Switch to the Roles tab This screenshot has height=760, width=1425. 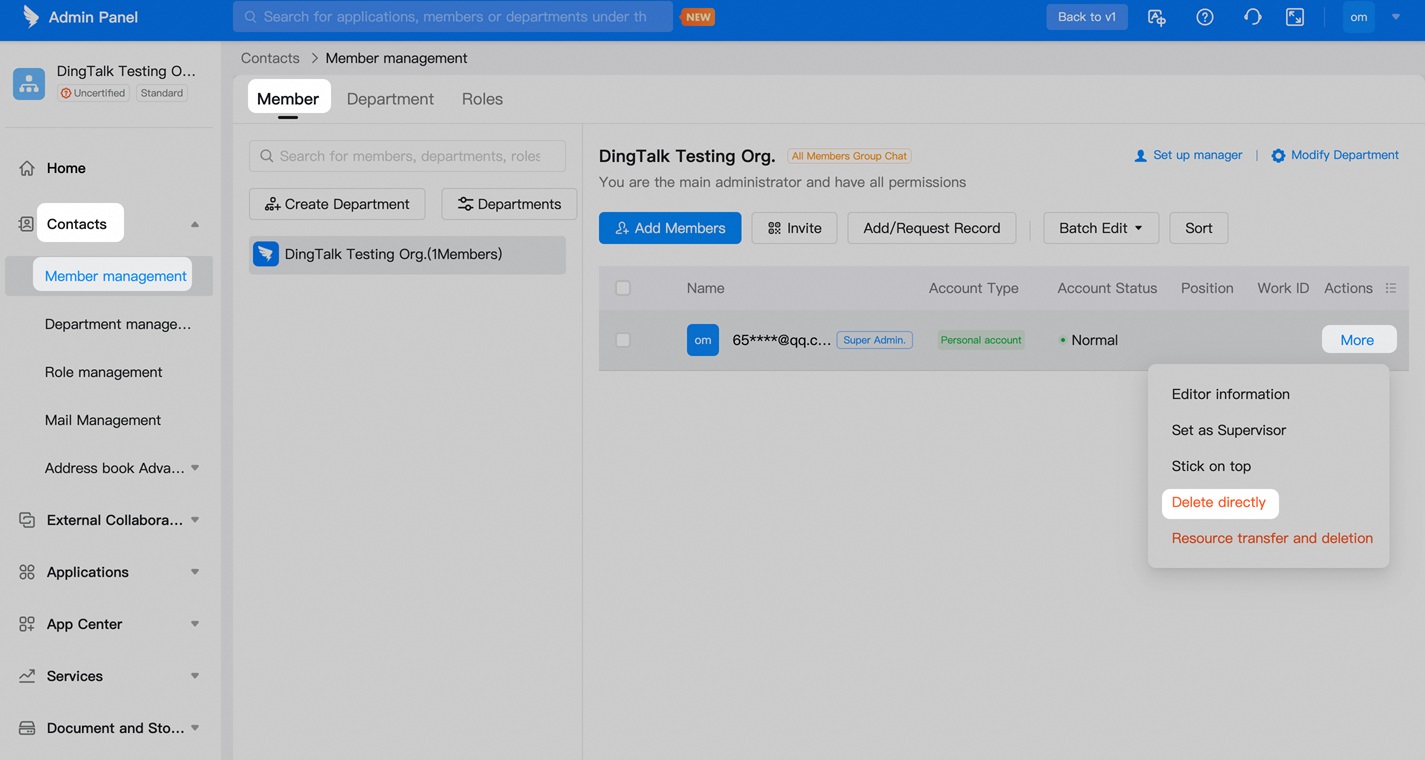tap(482, 98)
